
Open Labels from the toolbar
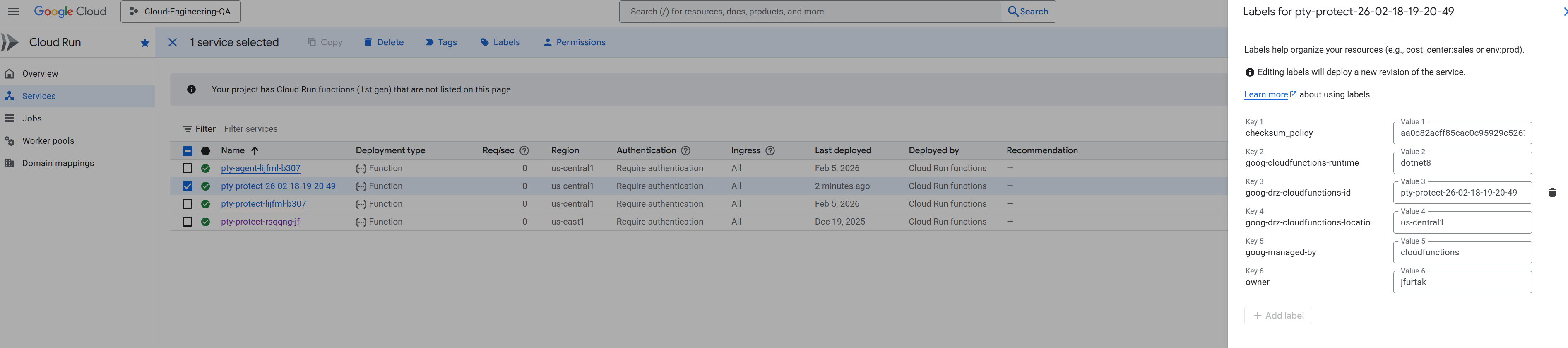(500, 42)
